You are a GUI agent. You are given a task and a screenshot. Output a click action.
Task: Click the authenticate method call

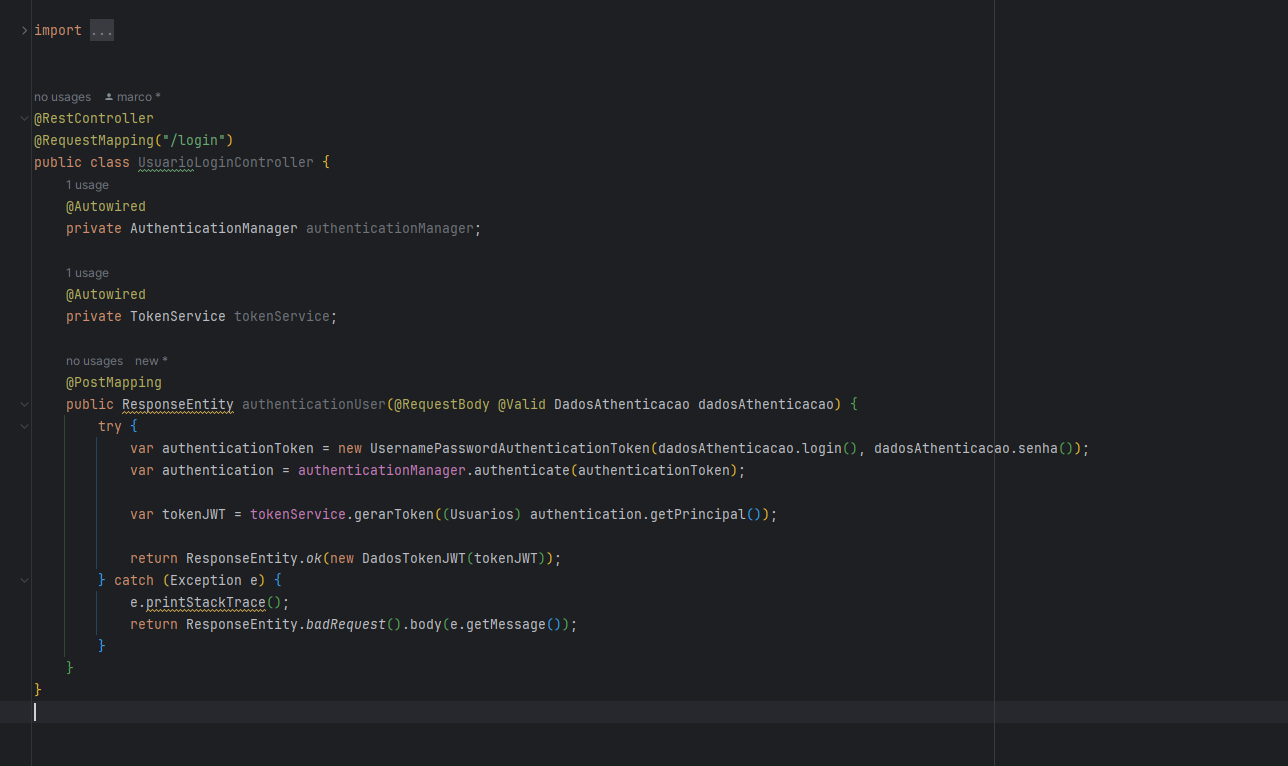(522, 471)
